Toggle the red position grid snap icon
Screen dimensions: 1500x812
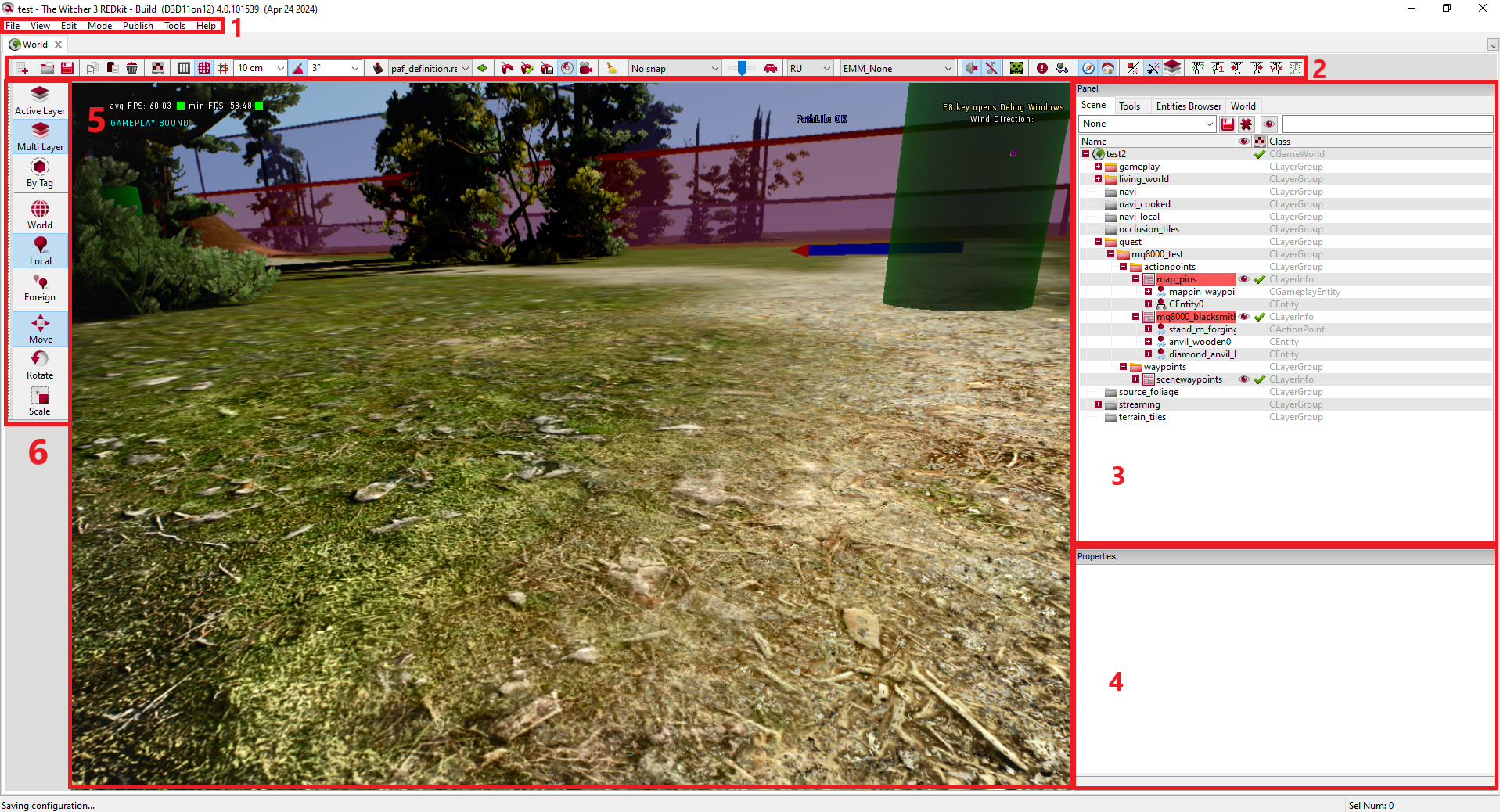[204, 68]
